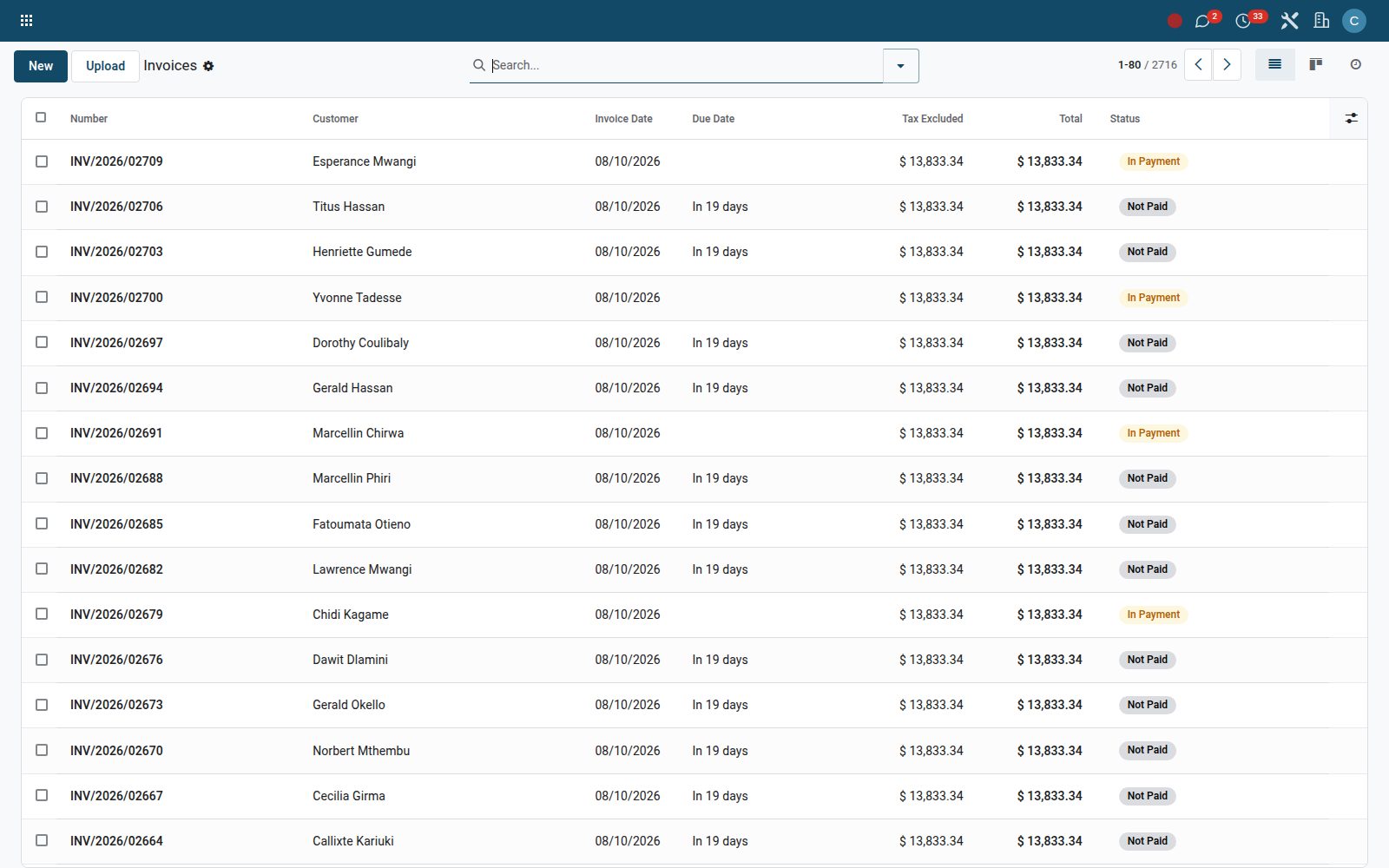Sort by the Number column header
The height and width of the screenshot is (868, 1389).
coord(89,119)
